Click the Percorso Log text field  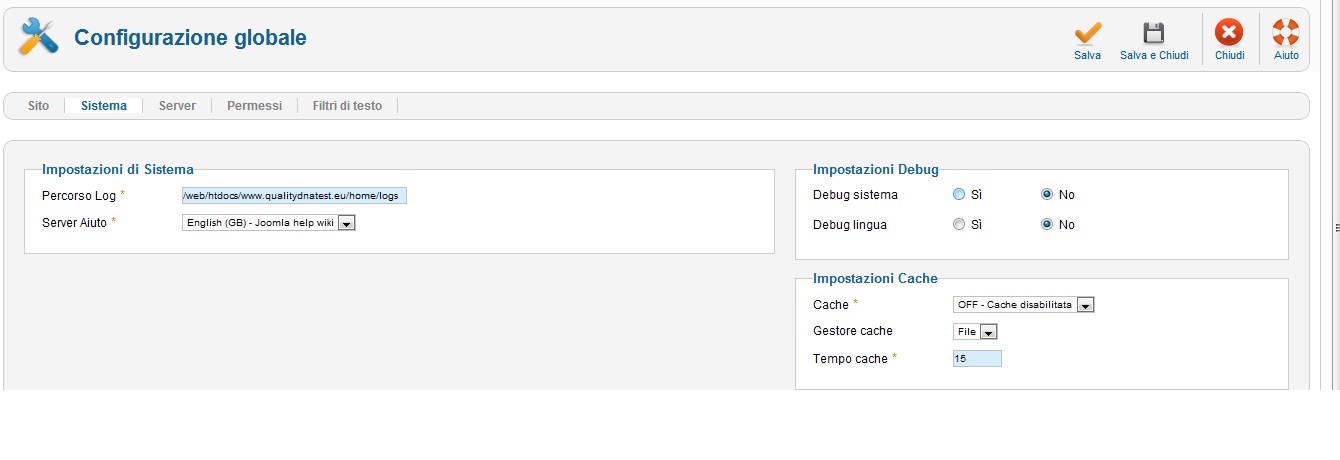click(x=294, y=196)
